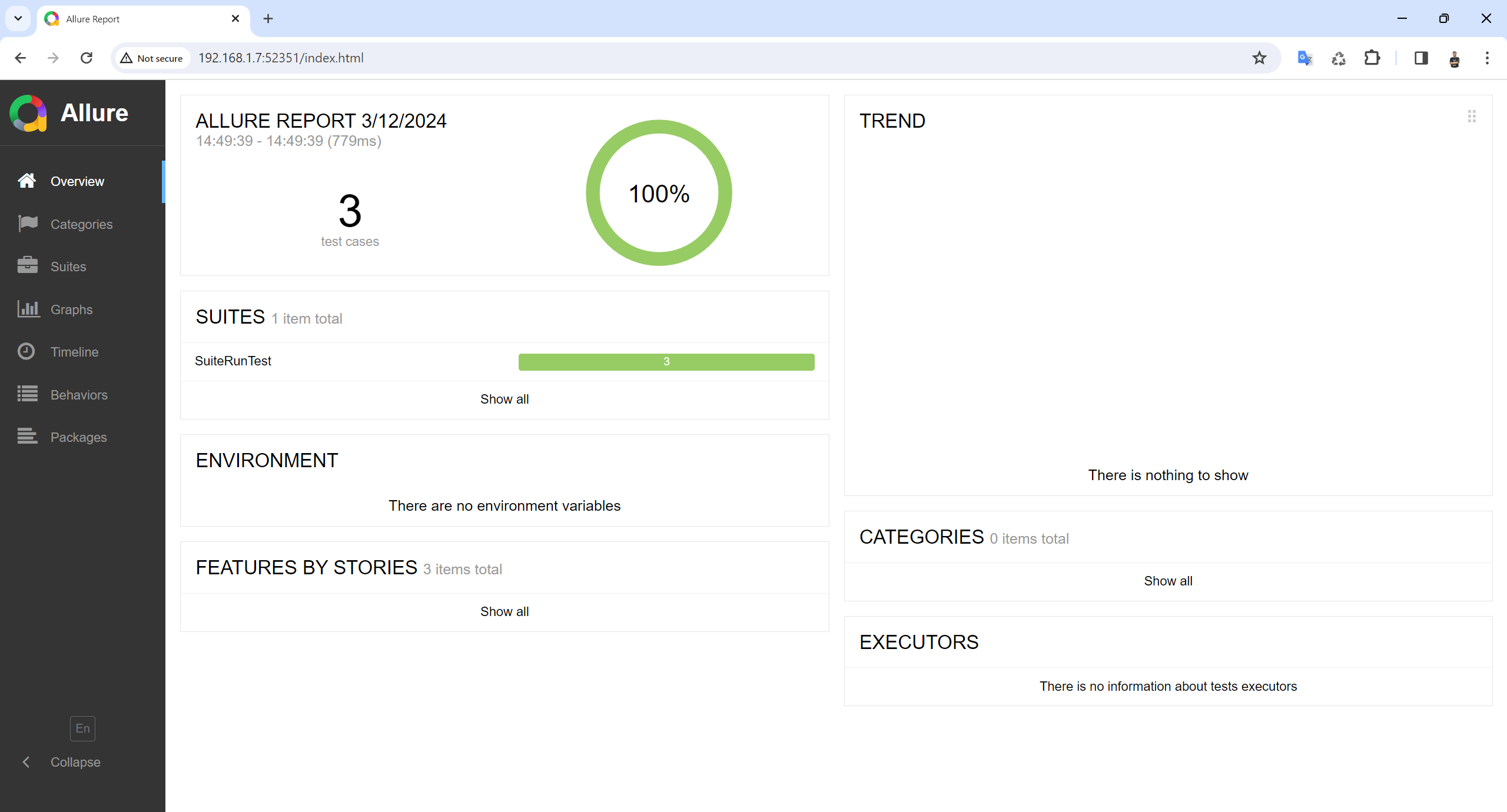Click the EXECUTORS widget heading
This screenshot has width=1507, height=812.
point(919,643)
